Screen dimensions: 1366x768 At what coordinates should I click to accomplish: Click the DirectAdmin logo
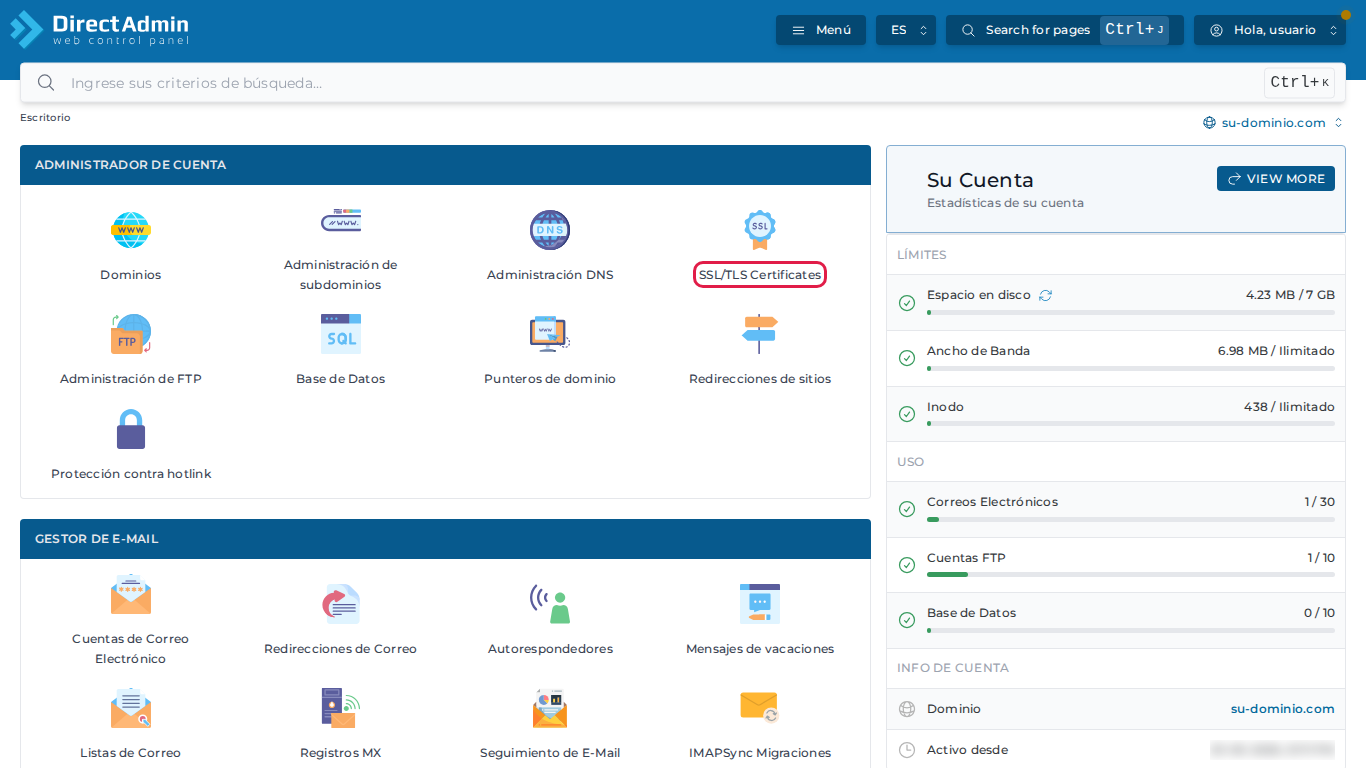pyautogui.click(x=100, y=30)
